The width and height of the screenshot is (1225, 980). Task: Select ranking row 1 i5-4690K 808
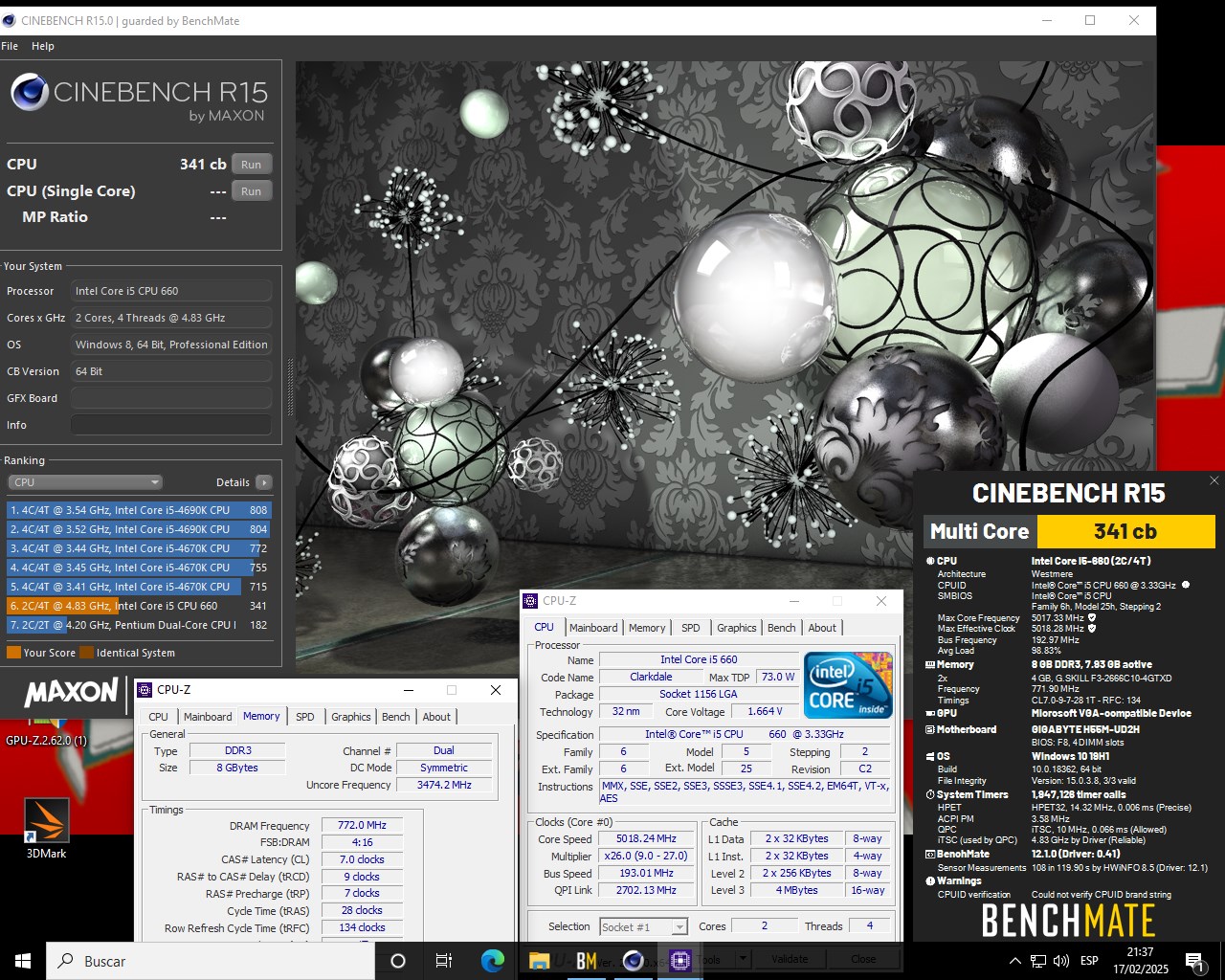[139, 510]
